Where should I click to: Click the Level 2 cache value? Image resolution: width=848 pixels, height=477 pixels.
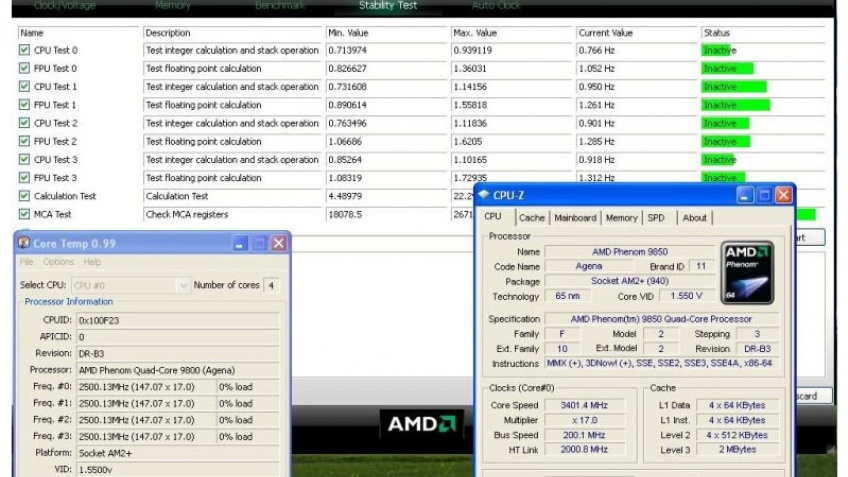pyautogui.click(x=737, y=435)
